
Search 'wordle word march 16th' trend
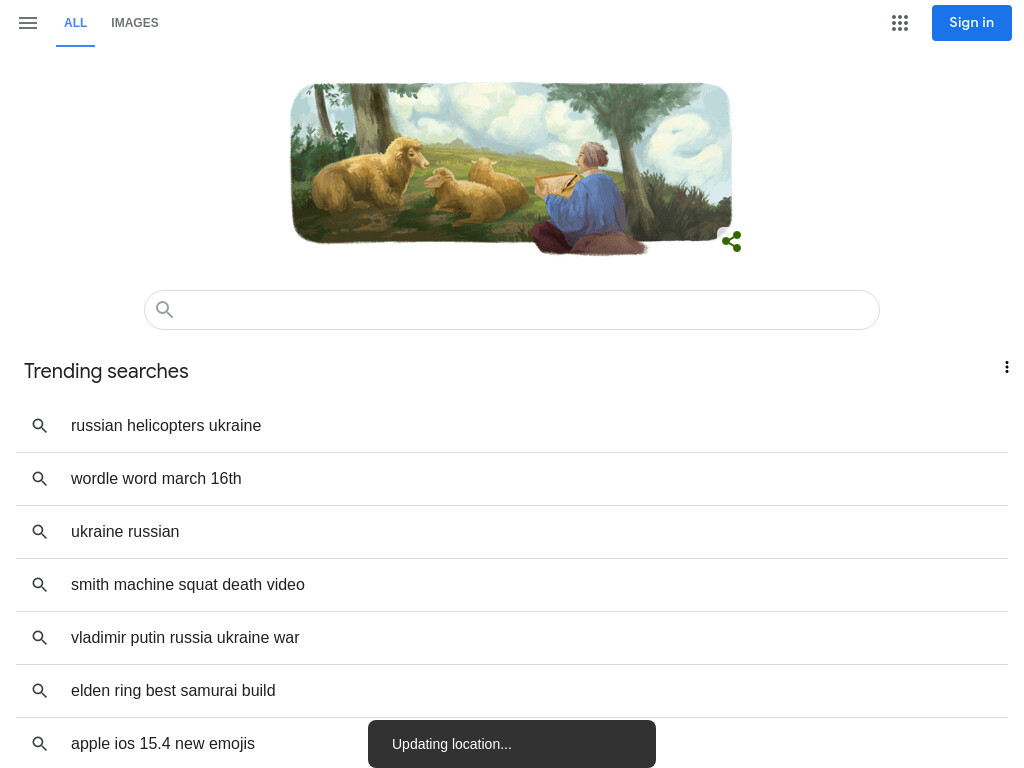tap(512, 479)
